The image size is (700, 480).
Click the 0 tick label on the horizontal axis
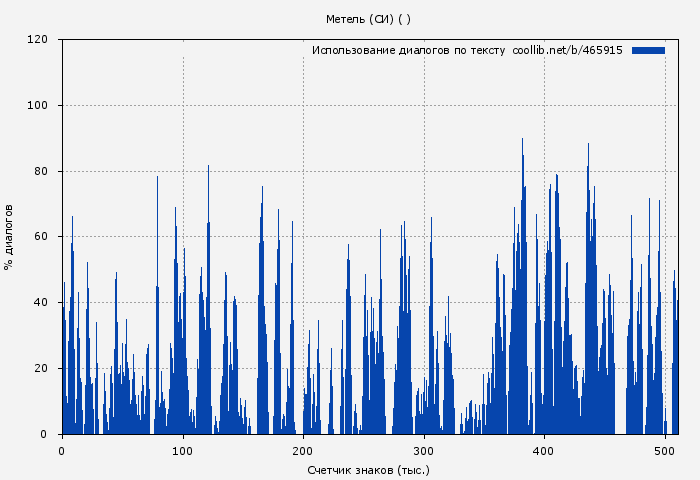62,451
